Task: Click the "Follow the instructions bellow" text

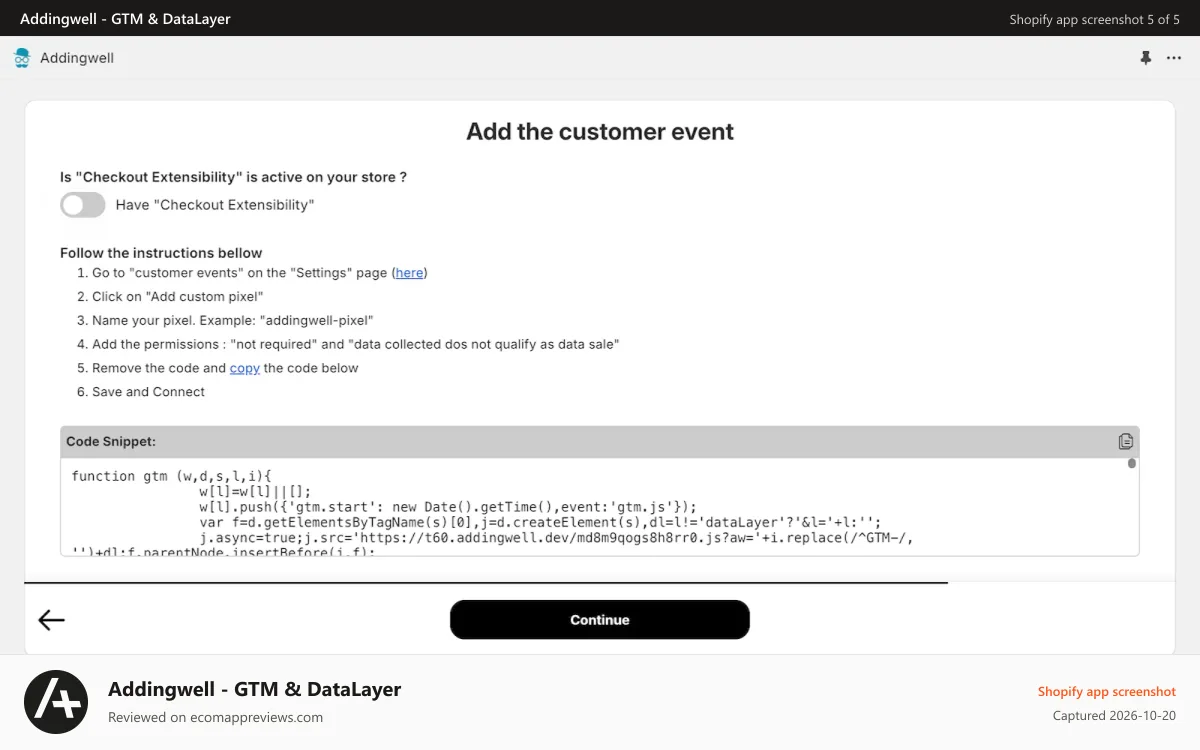Action: 161,253
